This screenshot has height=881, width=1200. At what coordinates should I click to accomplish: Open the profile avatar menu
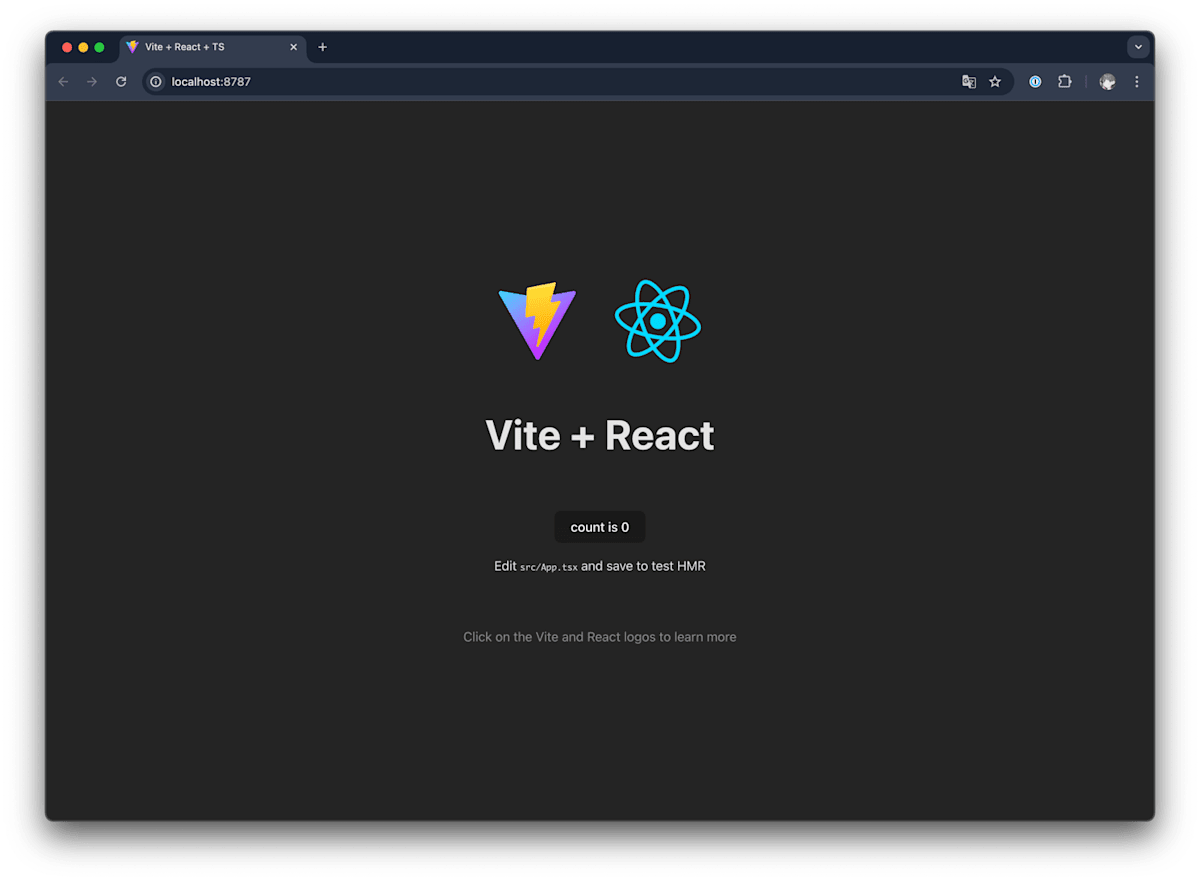point(1107,82)
